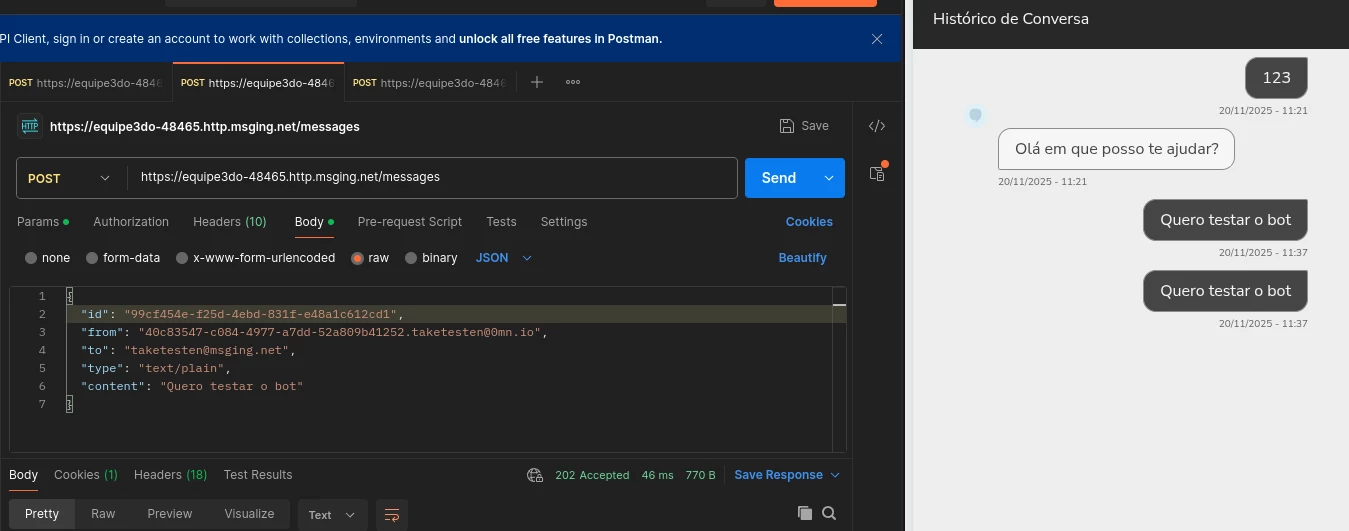The height and width of the screenshot is (531, 1349).
Task: Switch response view to Raw
Action: click(x=103, y=514)
